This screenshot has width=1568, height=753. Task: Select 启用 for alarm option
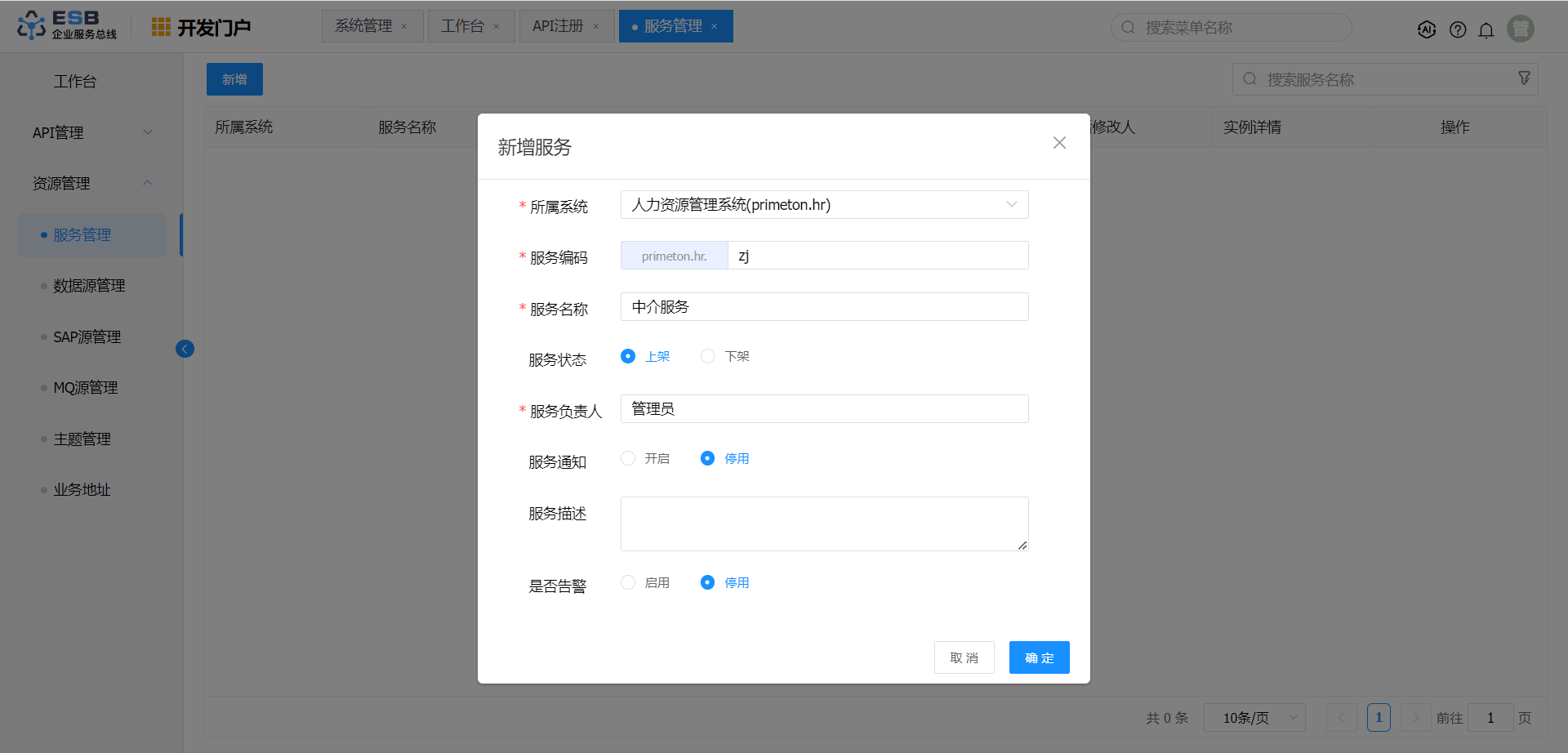tap(628, 582)
